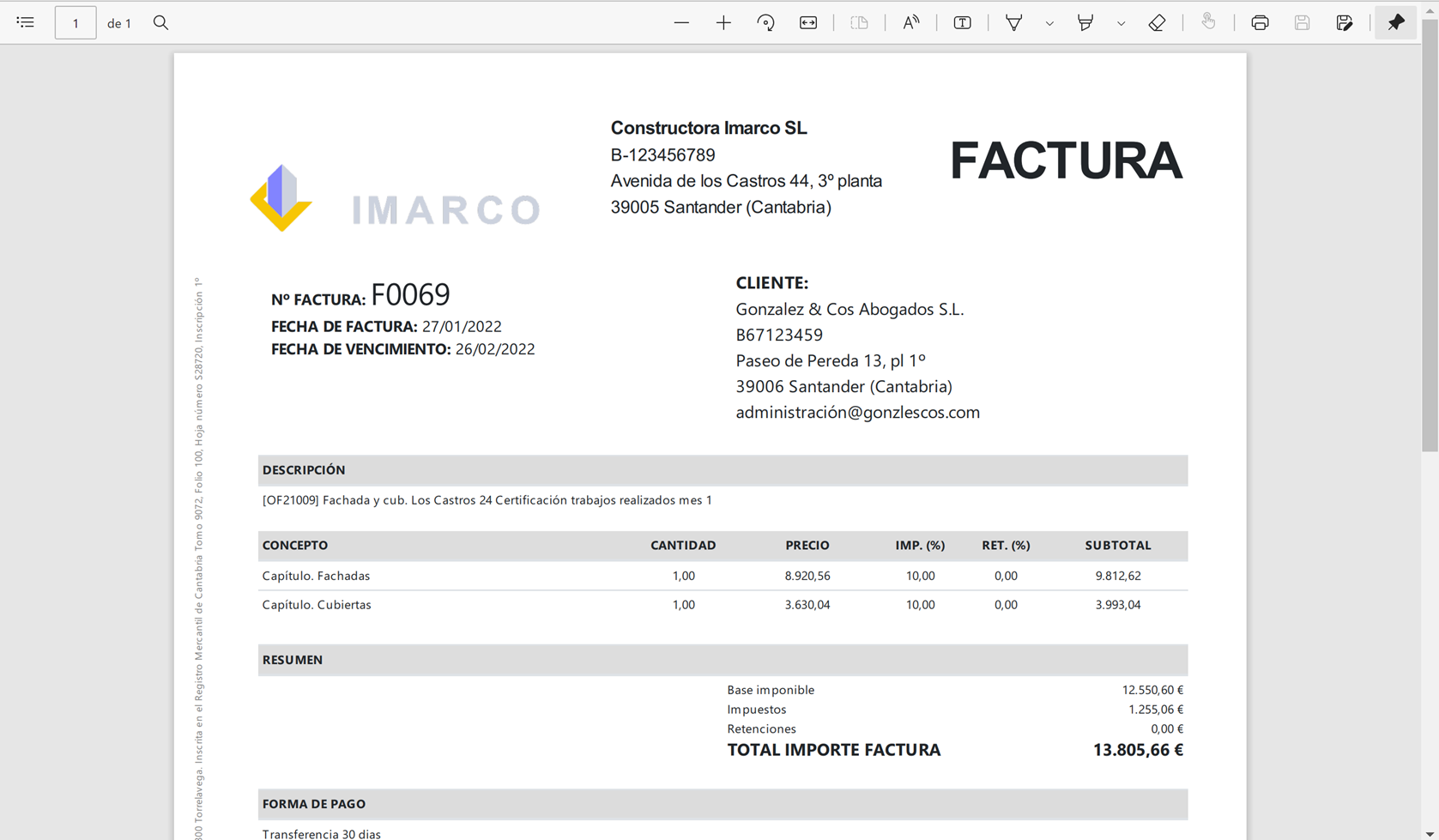Screen dimensions: 1439x840
Task: Click the Imarco logo image
Action: click(x=396, y=199)
